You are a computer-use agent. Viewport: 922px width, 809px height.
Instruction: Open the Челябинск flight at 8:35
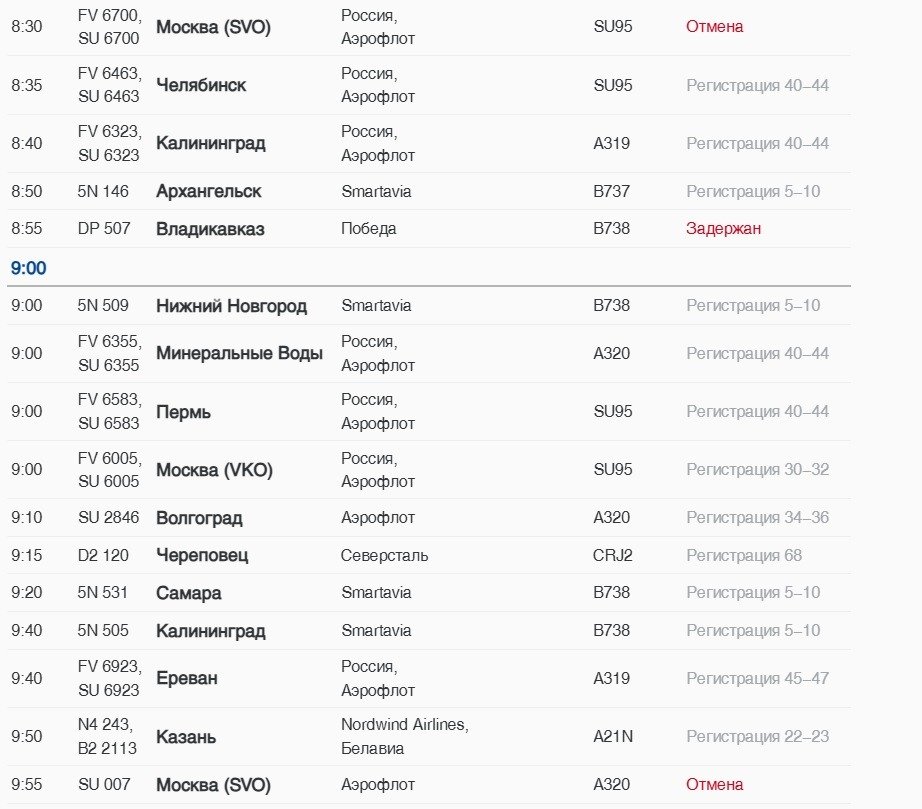[201, 85]
